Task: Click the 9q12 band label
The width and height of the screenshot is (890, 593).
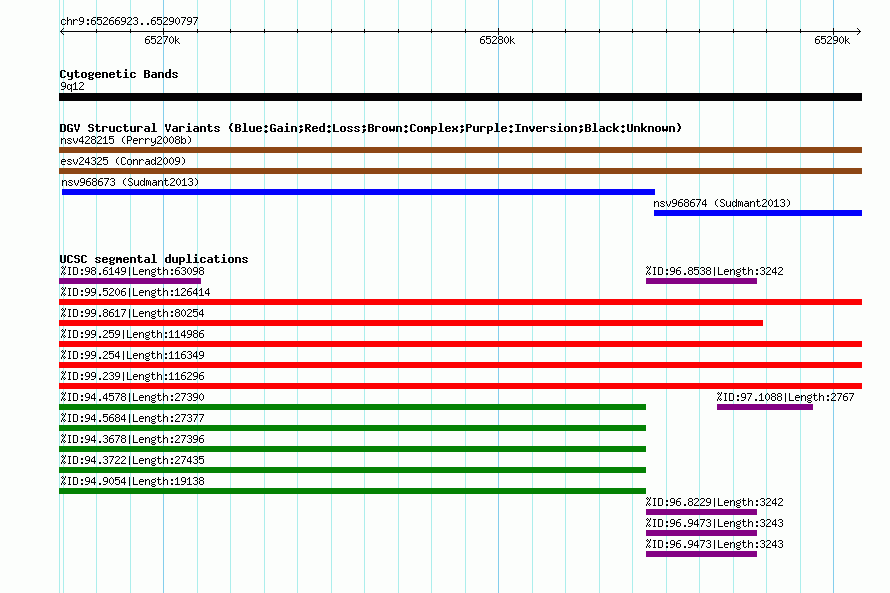Action: click(x=72, y=86)
